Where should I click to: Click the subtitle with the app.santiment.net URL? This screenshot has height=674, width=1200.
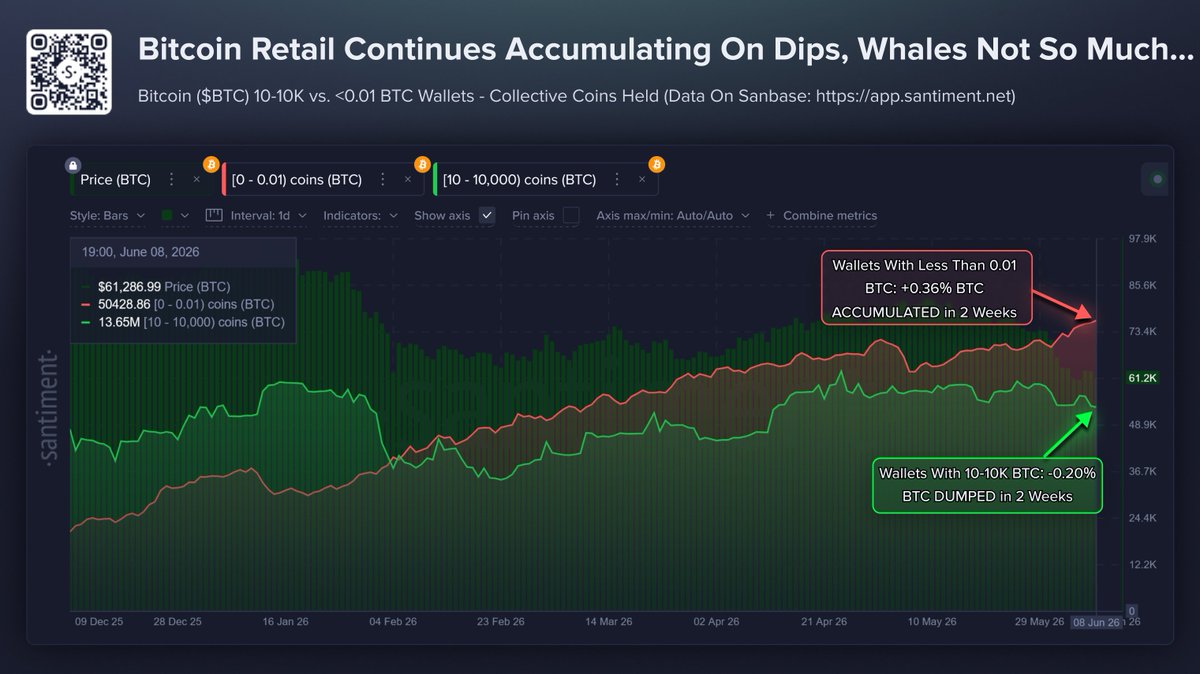(x=576, y=97)
